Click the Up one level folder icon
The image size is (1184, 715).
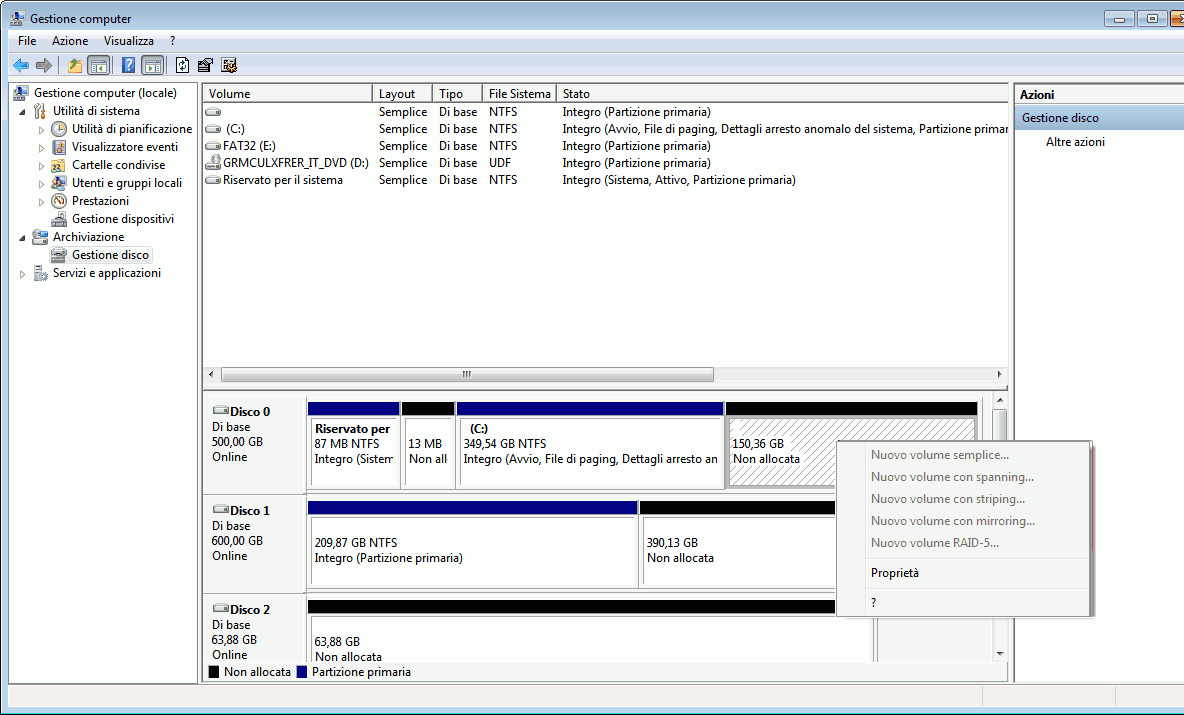click(x=75, y=66)
